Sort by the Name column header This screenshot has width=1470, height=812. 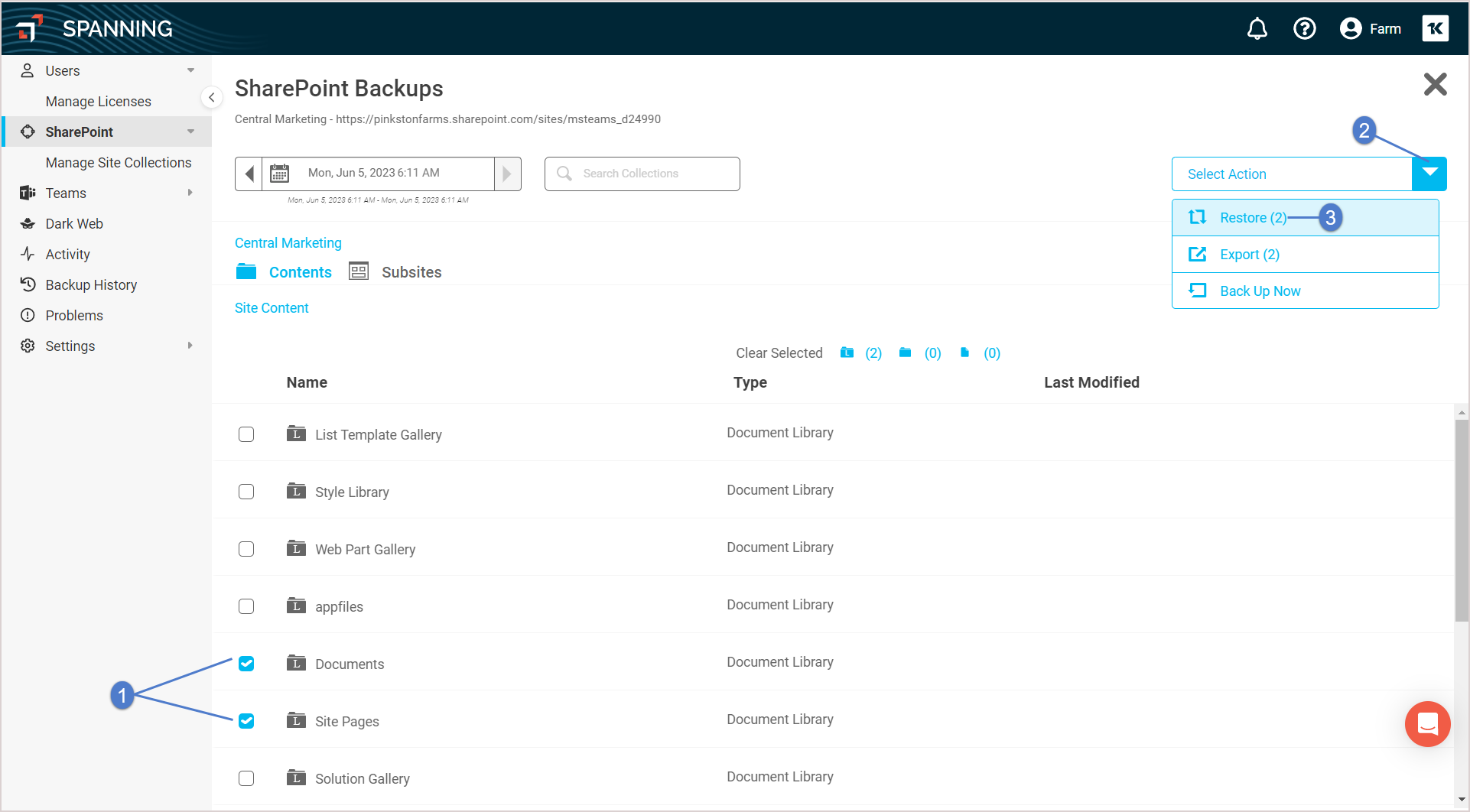(x=307, y=382)
